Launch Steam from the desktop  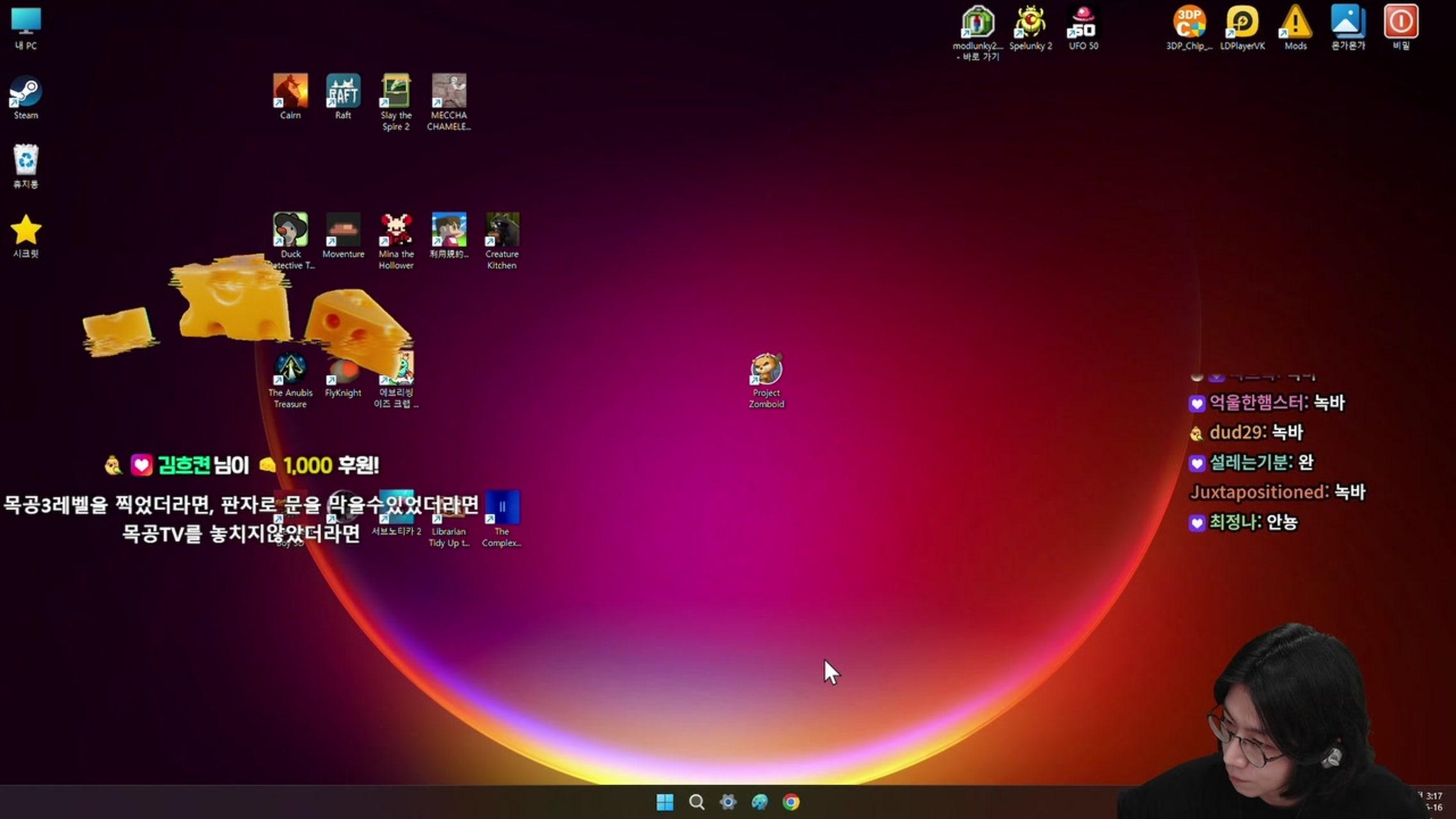point(26,98)
